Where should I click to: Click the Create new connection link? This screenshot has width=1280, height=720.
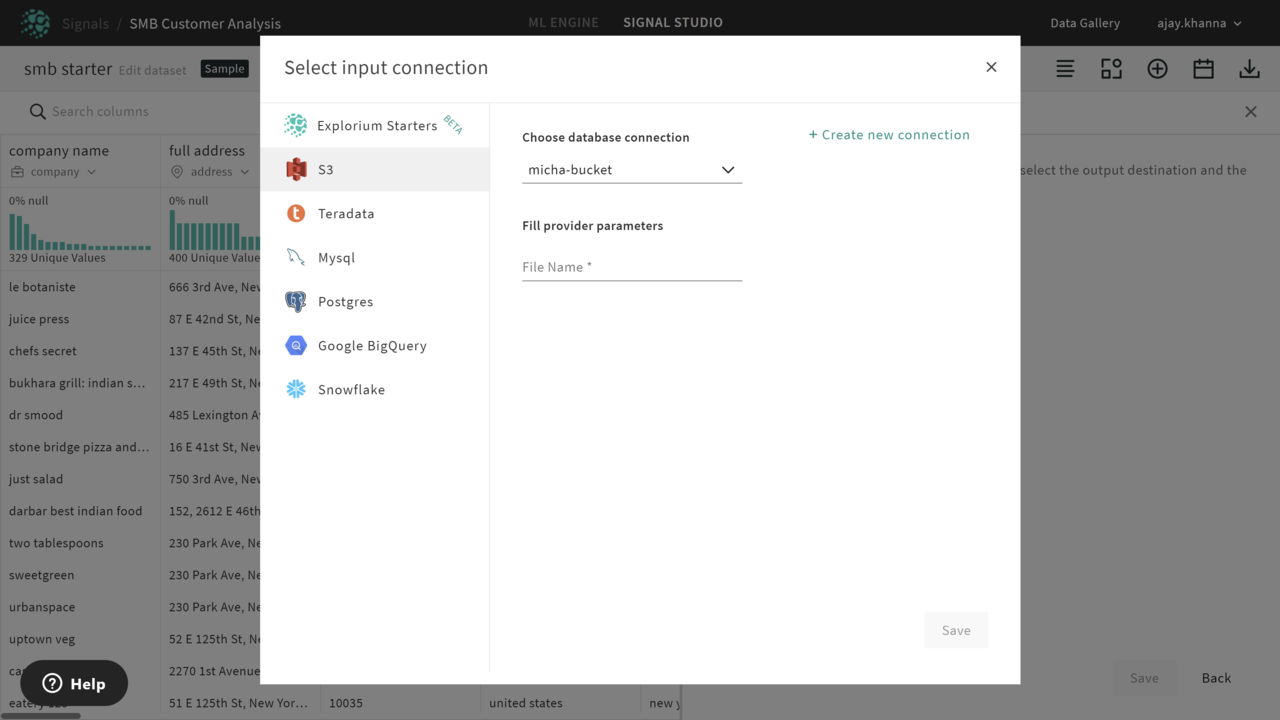[x=889, y=135]
